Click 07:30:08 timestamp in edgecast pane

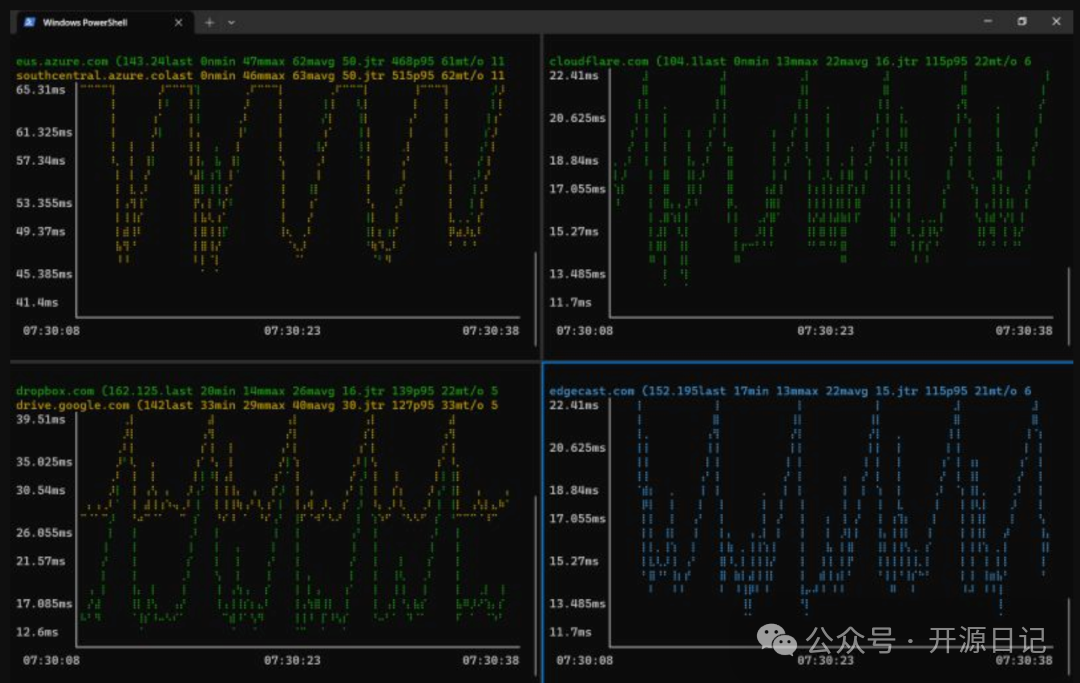(x=584, y=660)
